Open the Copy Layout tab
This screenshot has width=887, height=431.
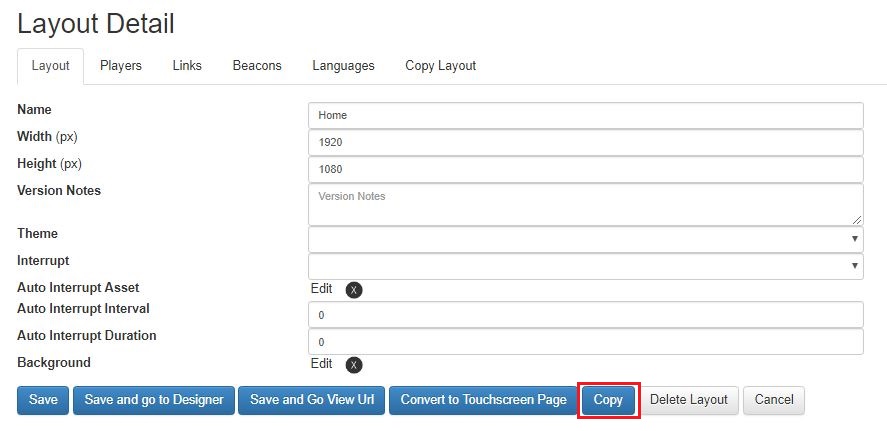pyautogui.click(x=441, y=66)
